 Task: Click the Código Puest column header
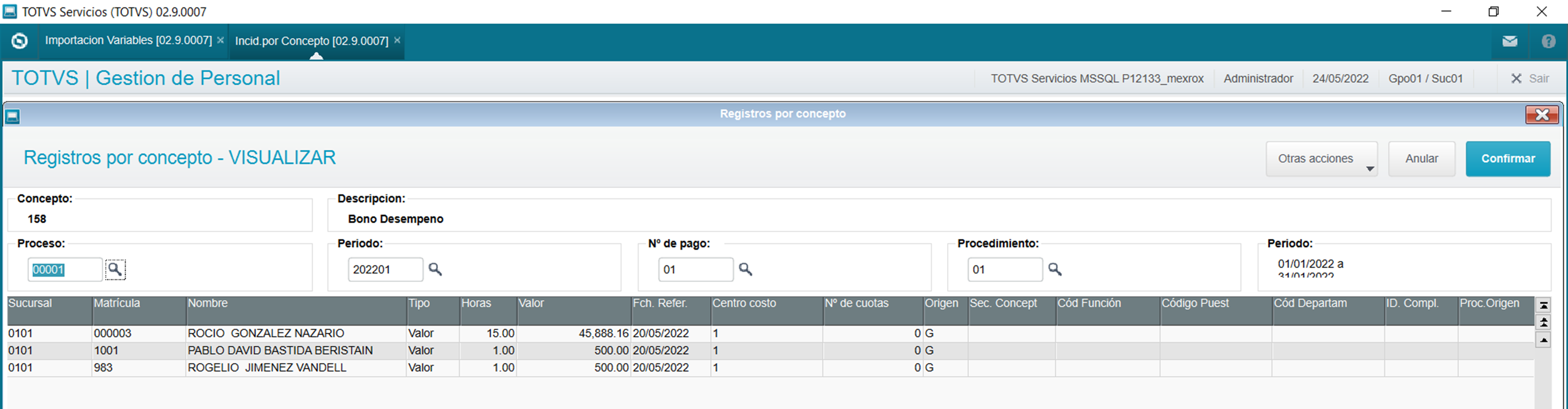click(x=1216, y=310)
